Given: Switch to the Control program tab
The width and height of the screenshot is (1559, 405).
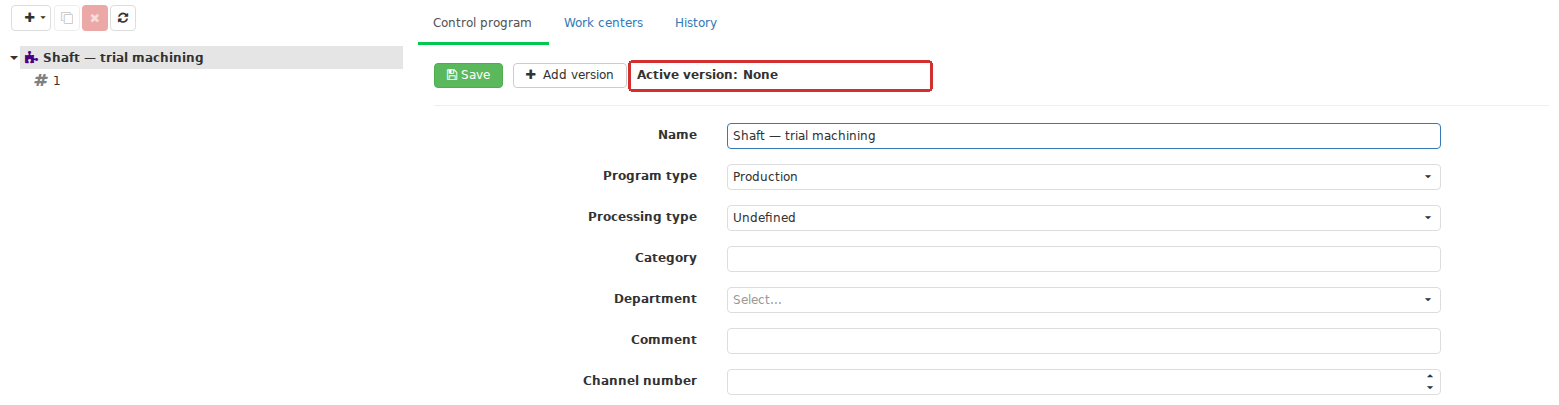Looking at the screenshot, I should click(482, 22).
